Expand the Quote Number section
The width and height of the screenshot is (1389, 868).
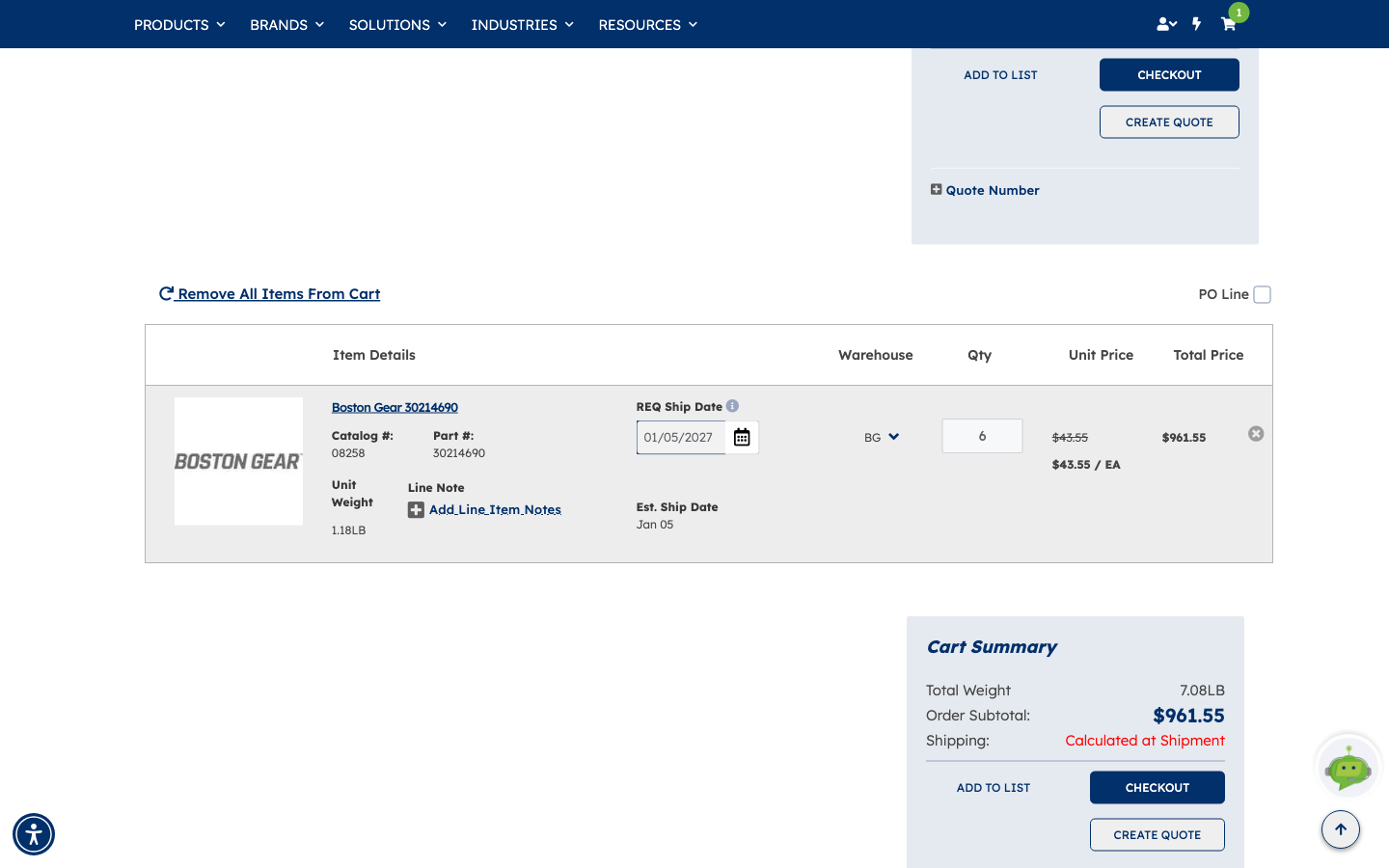point(985,190)
